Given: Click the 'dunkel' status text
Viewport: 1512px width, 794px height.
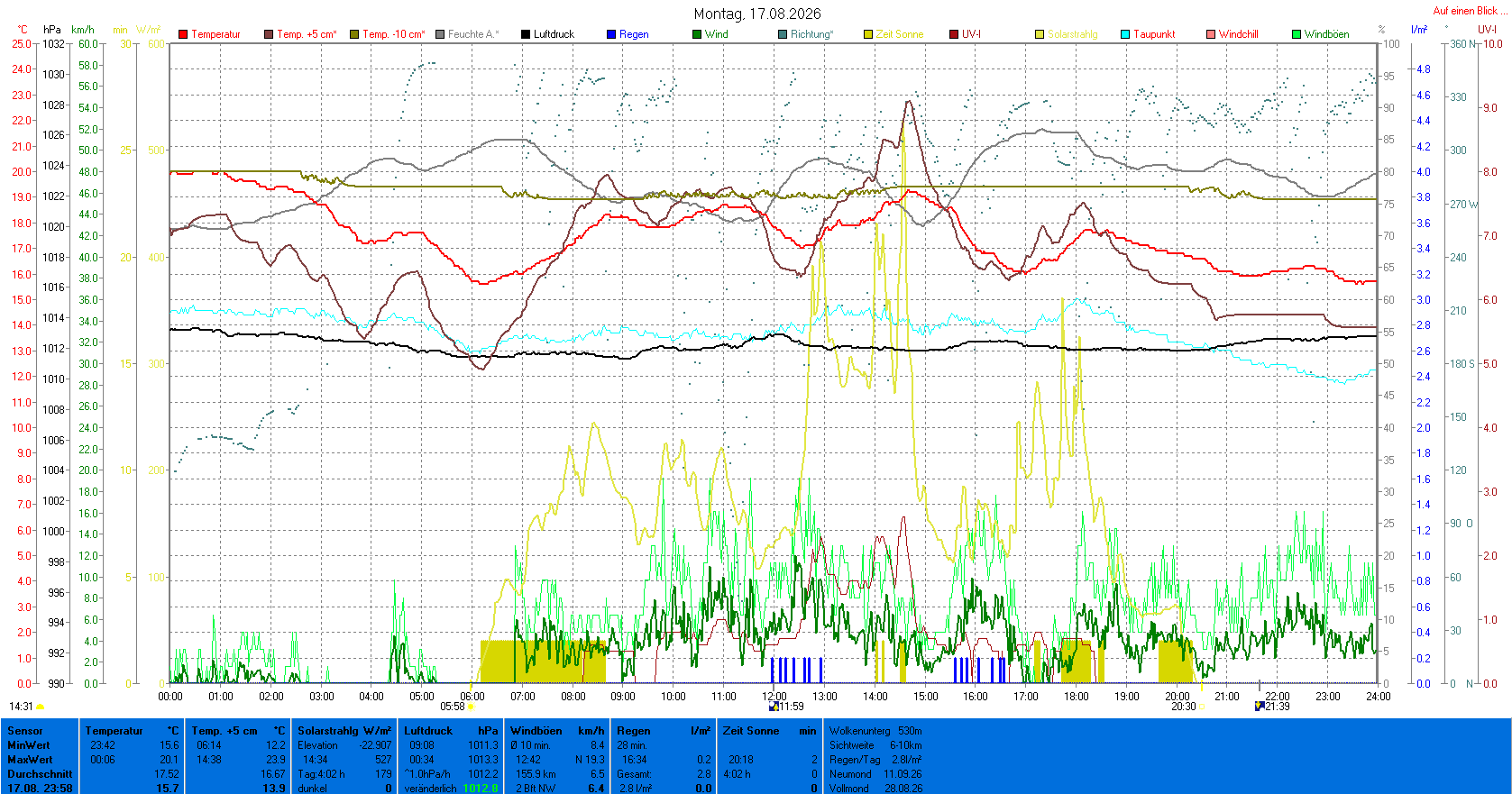Looking at the screenshot, I should 312,789.
